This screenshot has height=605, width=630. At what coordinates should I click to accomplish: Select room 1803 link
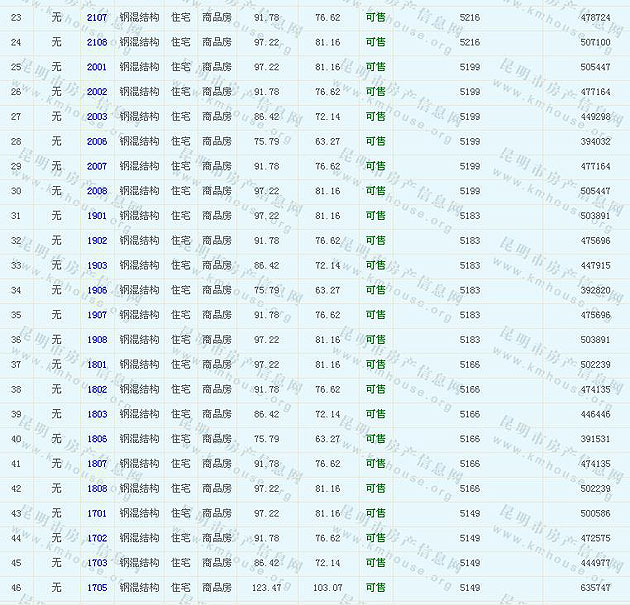click(x=97, y=414)
